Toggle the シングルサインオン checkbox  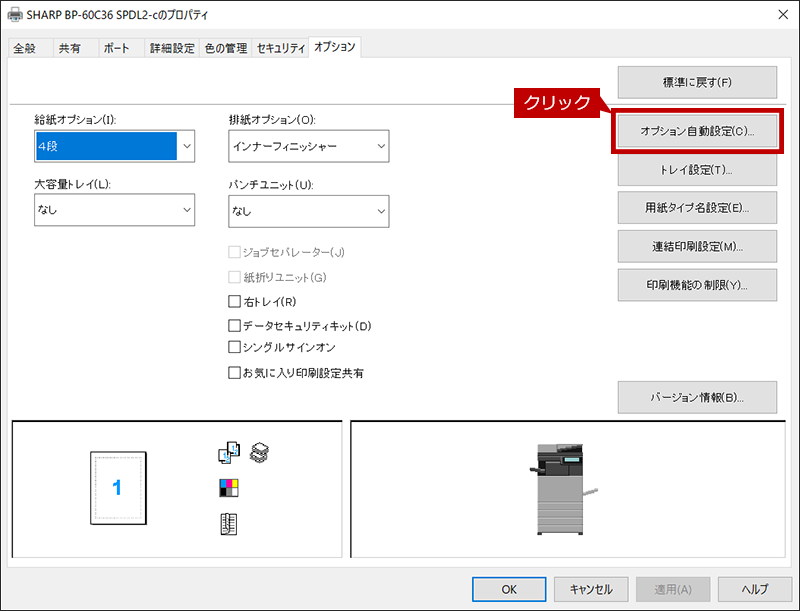pos(235,347)
